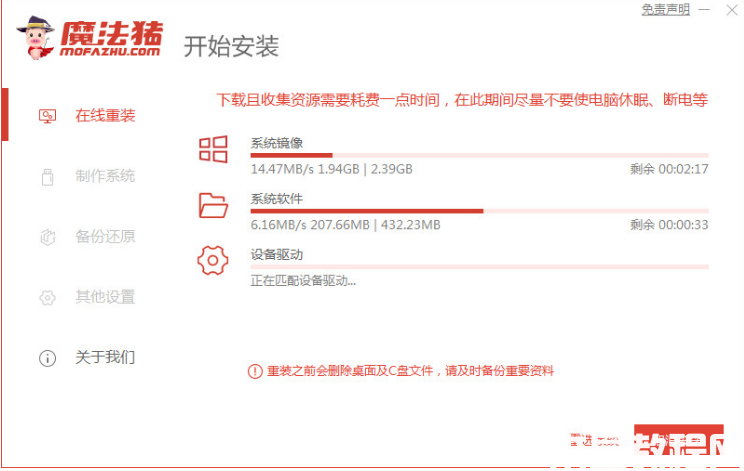Viewport: 744px width, 471px height.
Task: Click the 系统镜像 download progress bar
Action: 480,155
